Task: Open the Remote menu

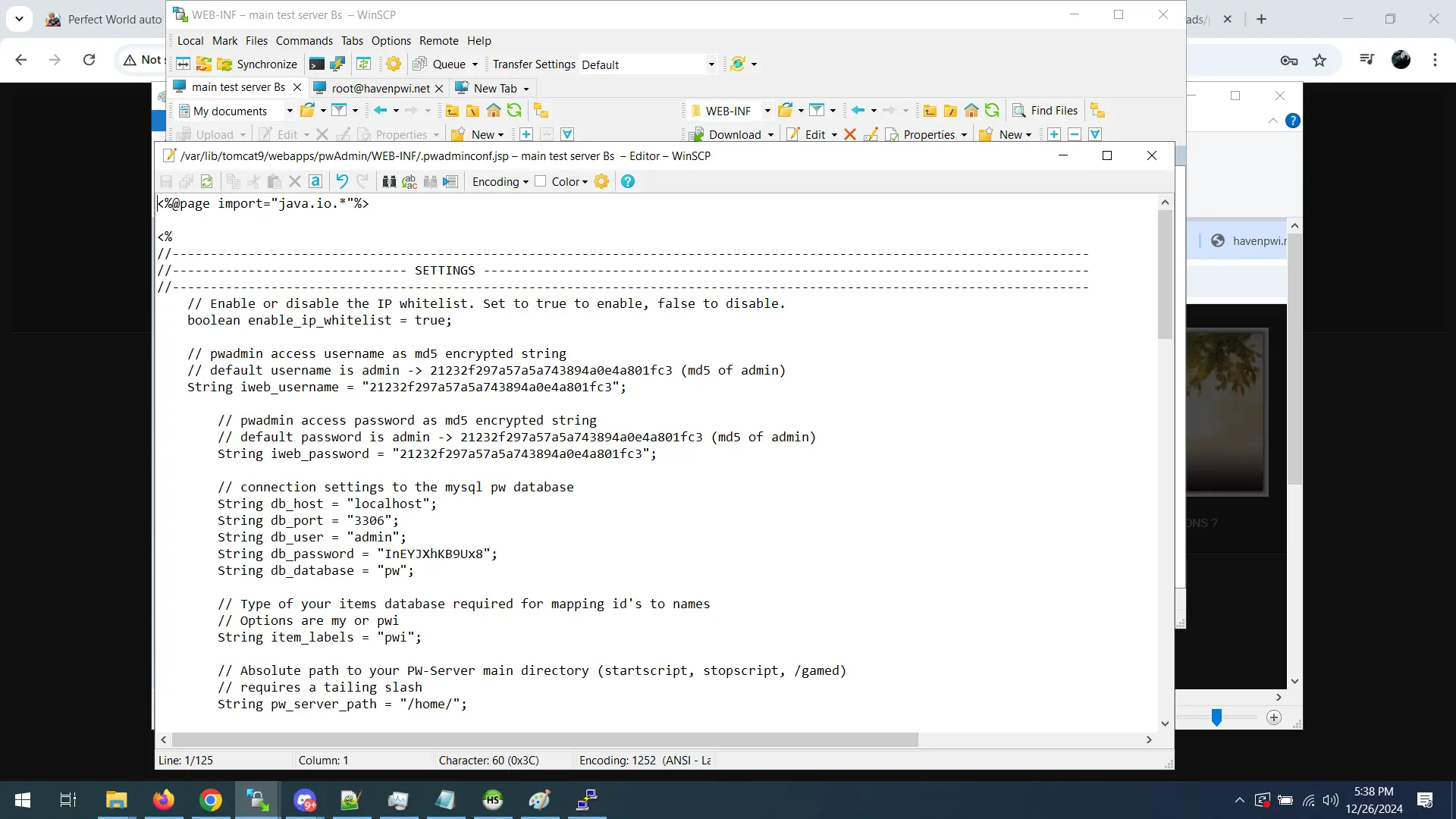Action: [438, 41]
